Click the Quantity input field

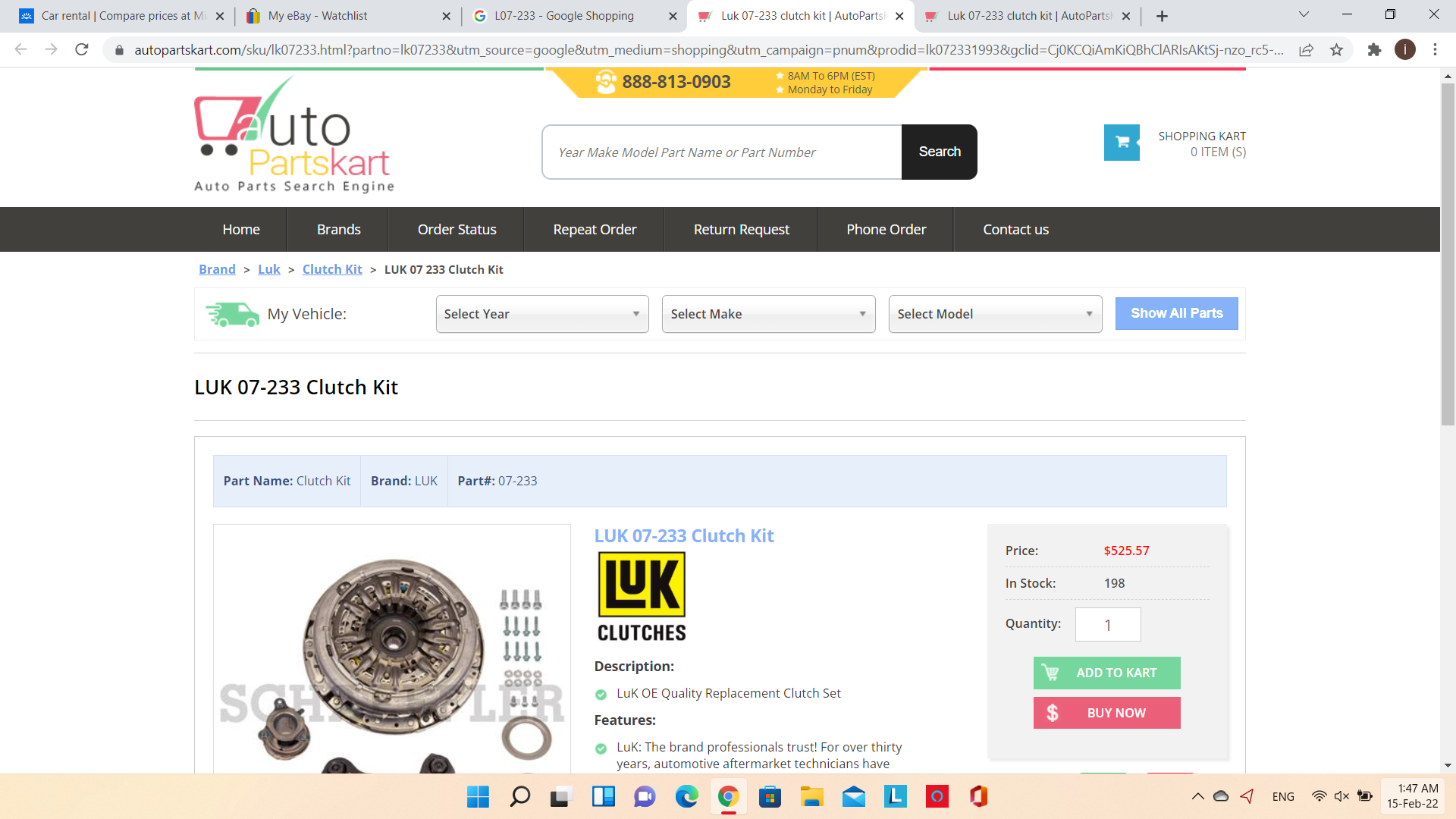point(1107,625)
